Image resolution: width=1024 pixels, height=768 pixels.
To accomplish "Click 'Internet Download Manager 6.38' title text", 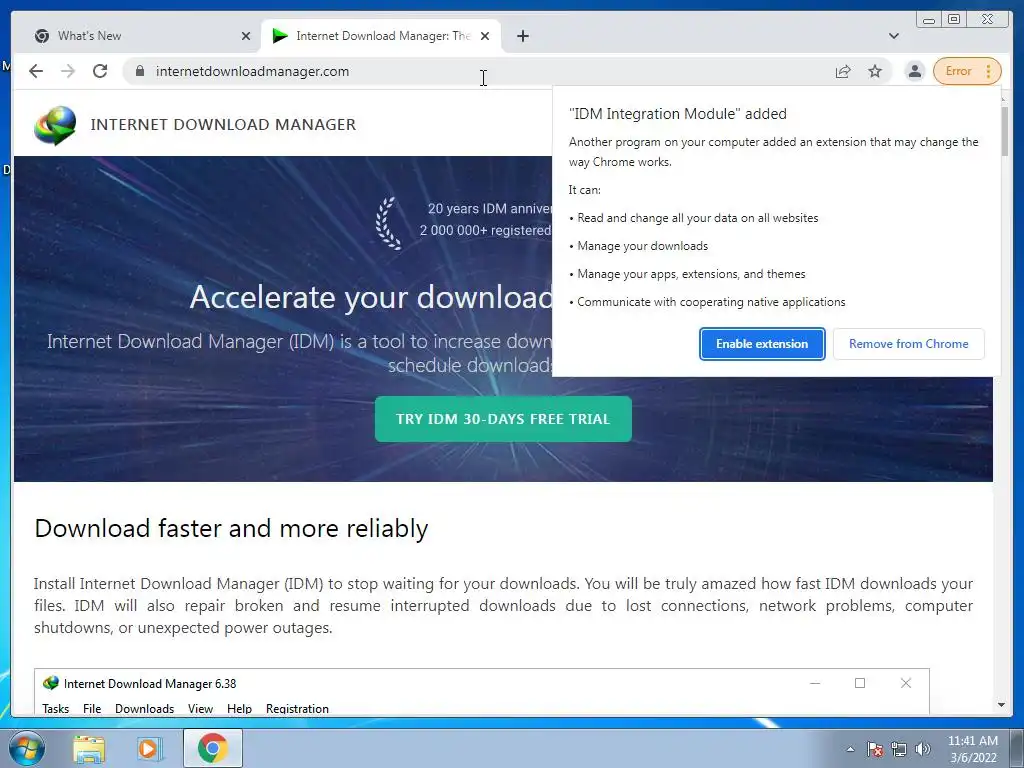I will pos(150,684).
